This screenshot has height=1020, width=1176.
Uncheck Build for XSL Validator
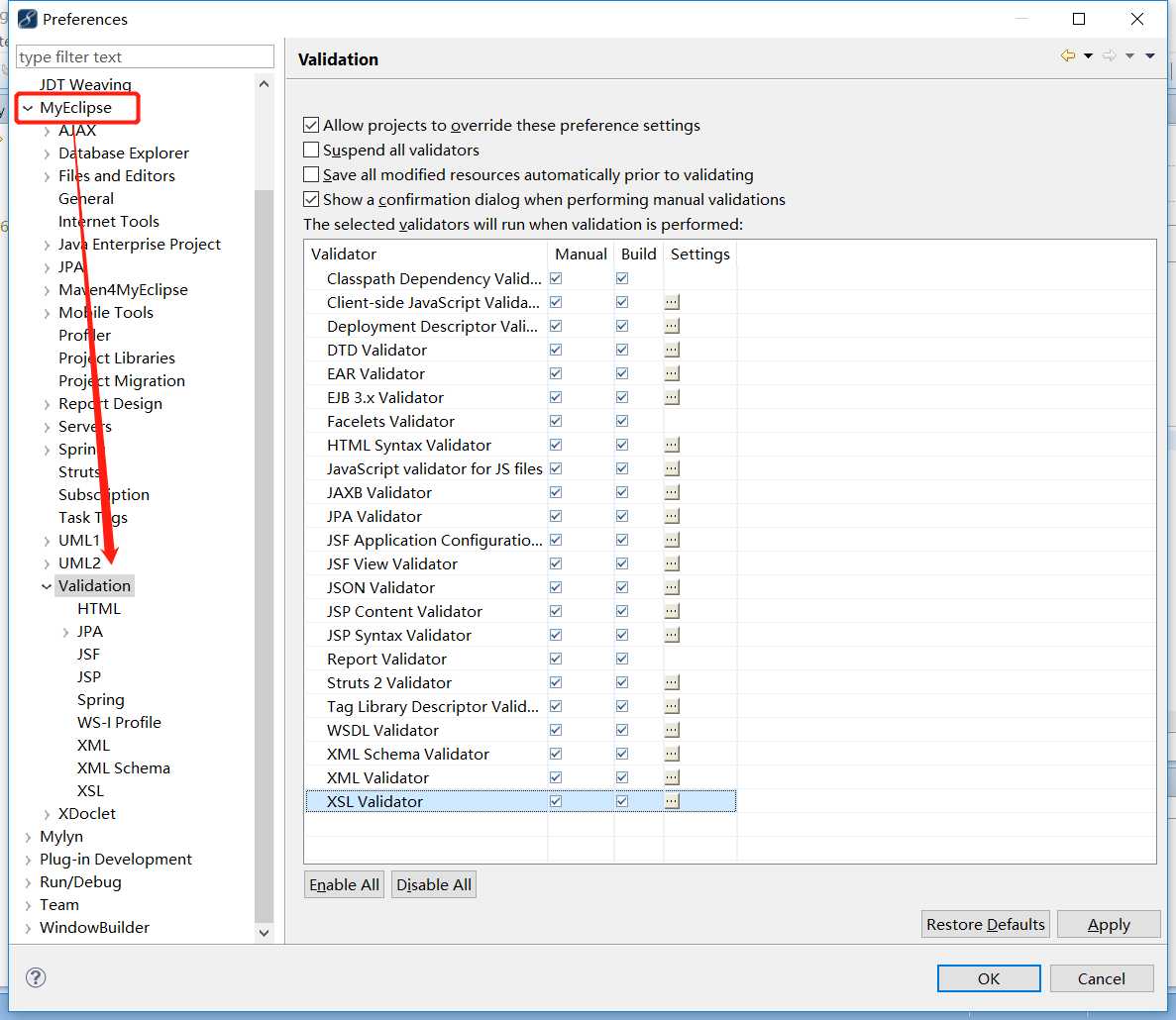[x=622, y=801]
